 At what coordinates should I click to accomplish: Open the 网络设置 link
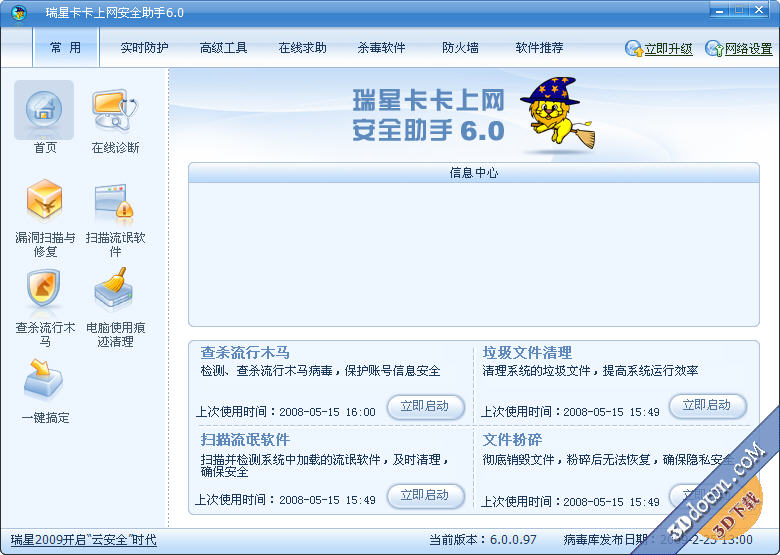coord(749,49)
